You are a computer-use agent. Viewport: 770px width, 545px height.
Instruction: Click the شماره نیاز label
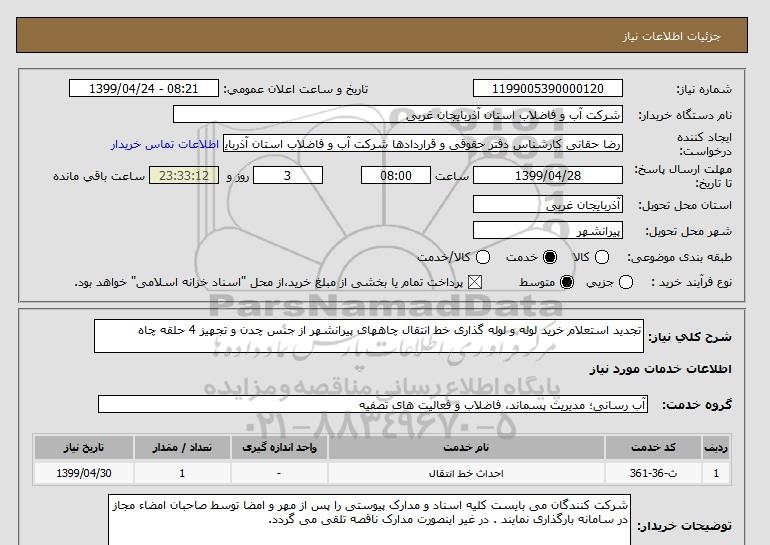coord(704,89)
